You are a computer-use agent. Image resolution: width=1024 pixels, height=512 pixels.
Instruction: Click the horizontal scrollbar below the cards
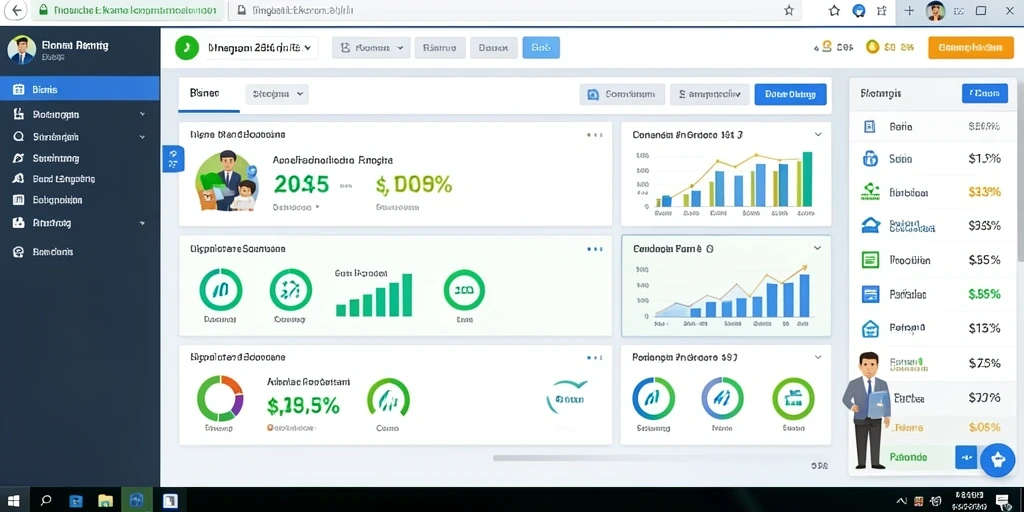(662, 458)
